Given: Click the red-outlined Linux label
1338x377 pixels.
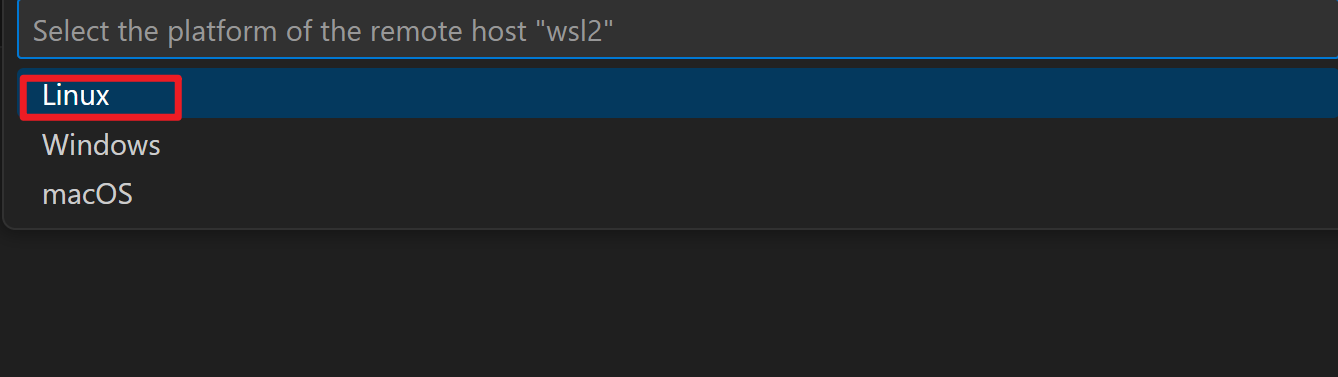Looking at the screenshot, I should (76, 96).
